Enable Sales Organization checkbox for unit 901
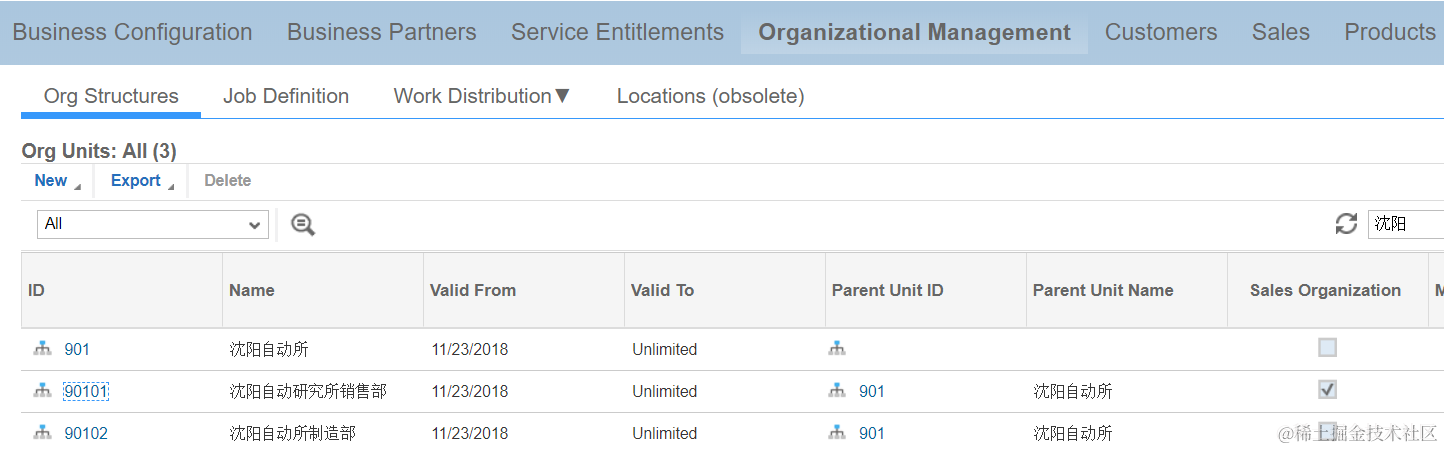The image size is (1444, 450). [1327, 348]
